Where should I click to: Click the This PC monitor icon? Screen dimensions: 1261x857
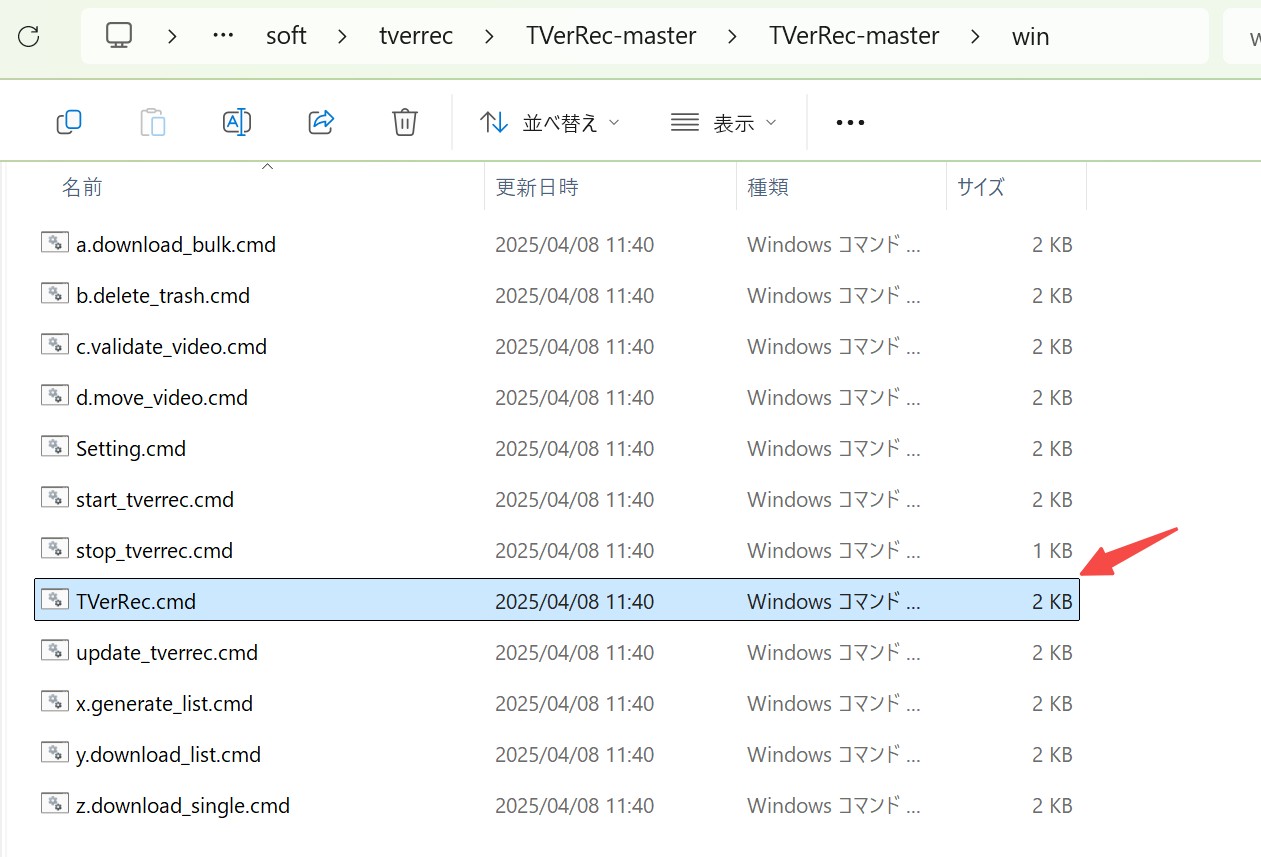tap(119, 36)
